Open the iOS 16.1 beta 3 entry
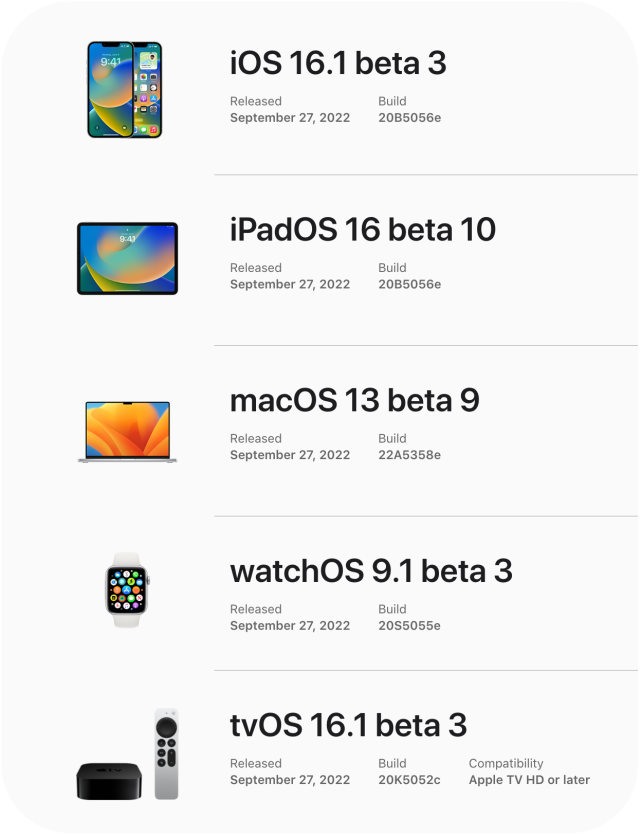Viewport: 641px width, 837px height. click(x=339, y=63)
